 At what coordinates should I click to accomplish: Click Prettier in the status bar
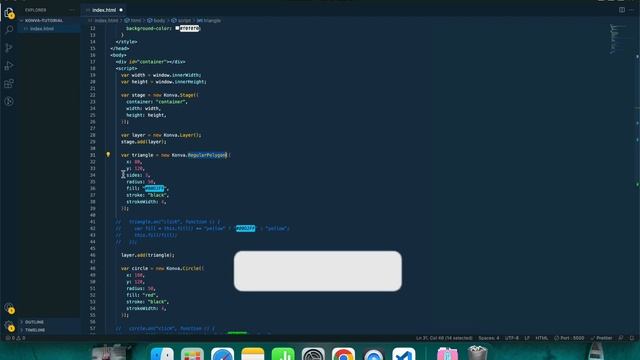[x=601, y=338]
